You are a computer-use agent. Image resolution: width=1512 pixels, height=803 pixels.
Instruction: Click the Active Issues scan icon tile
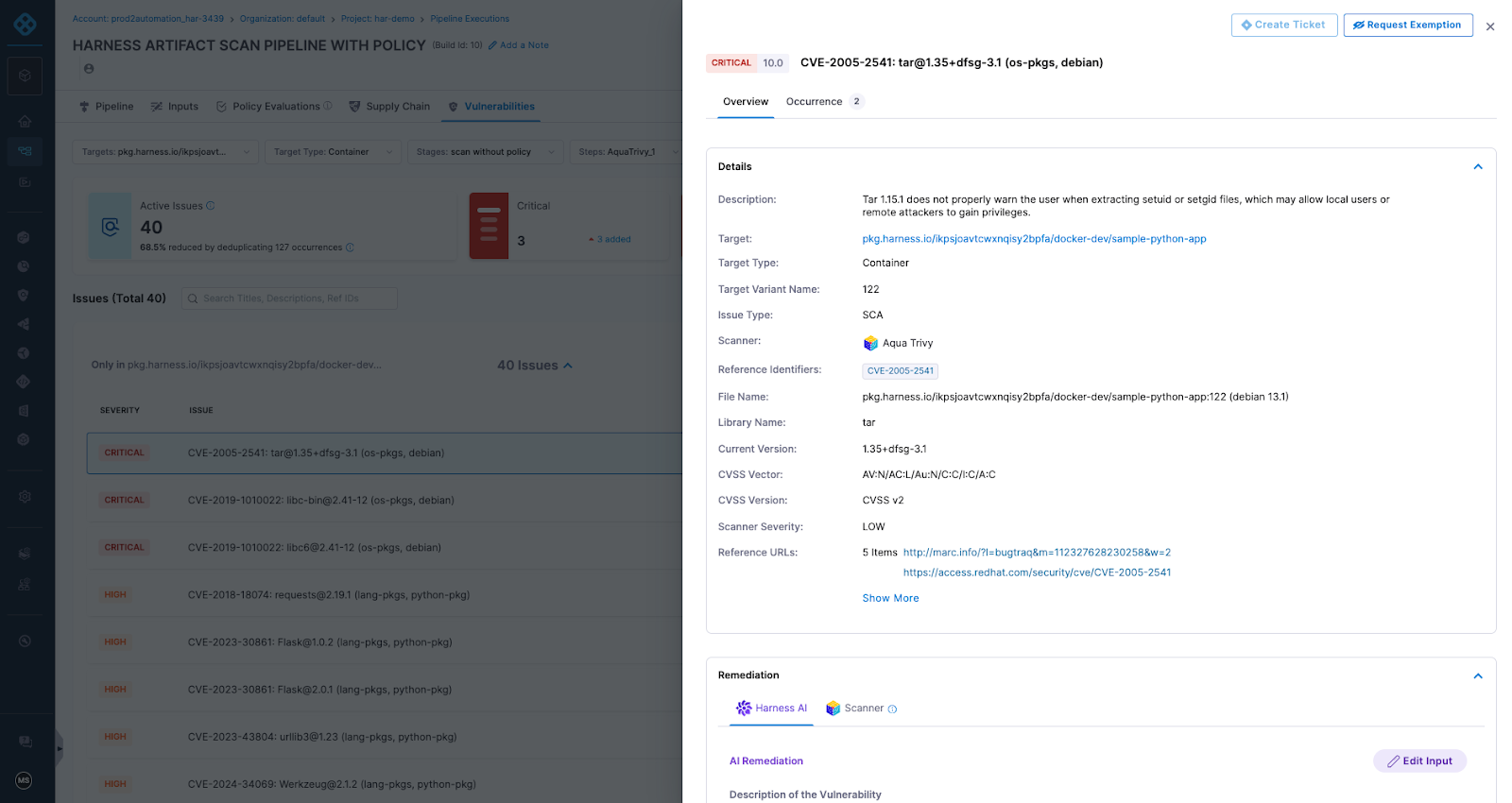pos(110,227)
